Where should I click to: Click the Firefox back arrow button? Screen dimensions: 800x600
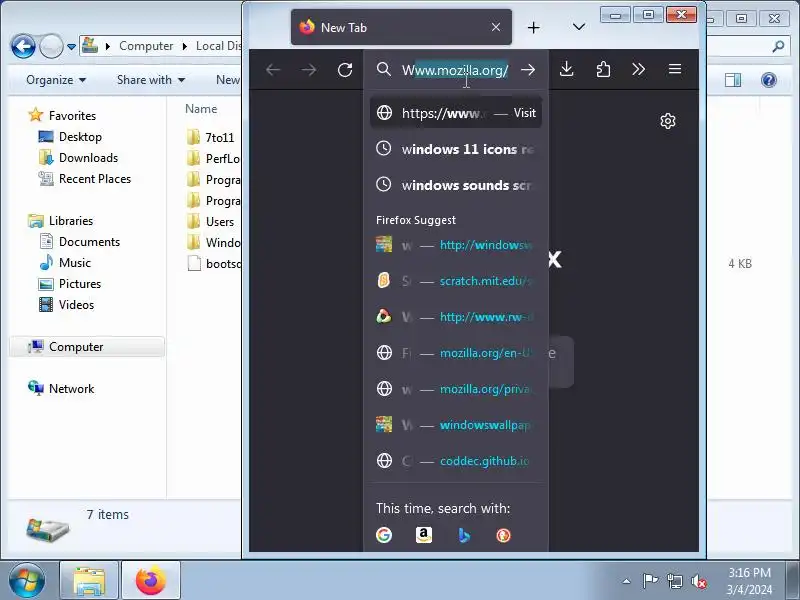[x=273, y=69]
